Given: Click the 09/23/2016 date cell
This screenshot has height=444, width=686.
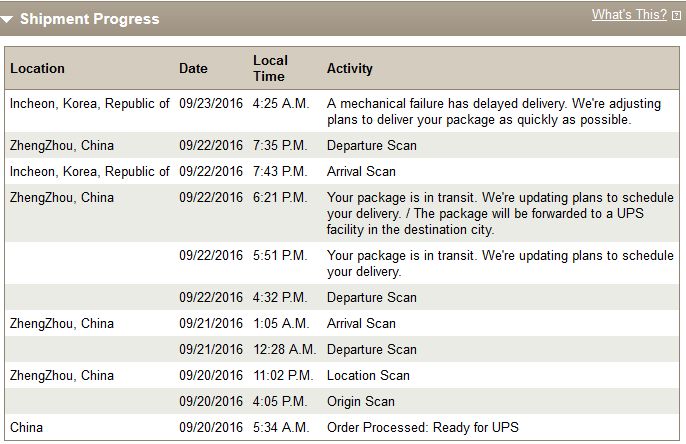Looking at the screenshot, I should pos(211,103).
